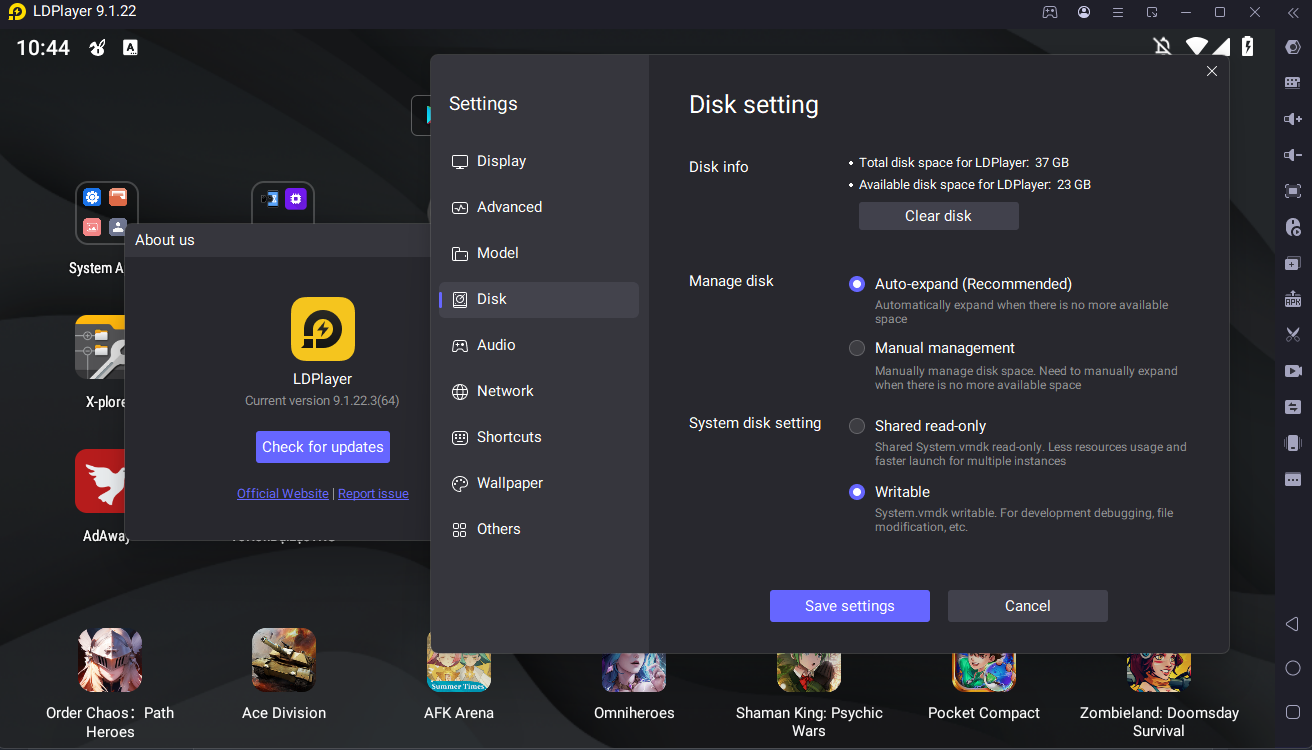Click the volume up icon

click(1292, 119)
